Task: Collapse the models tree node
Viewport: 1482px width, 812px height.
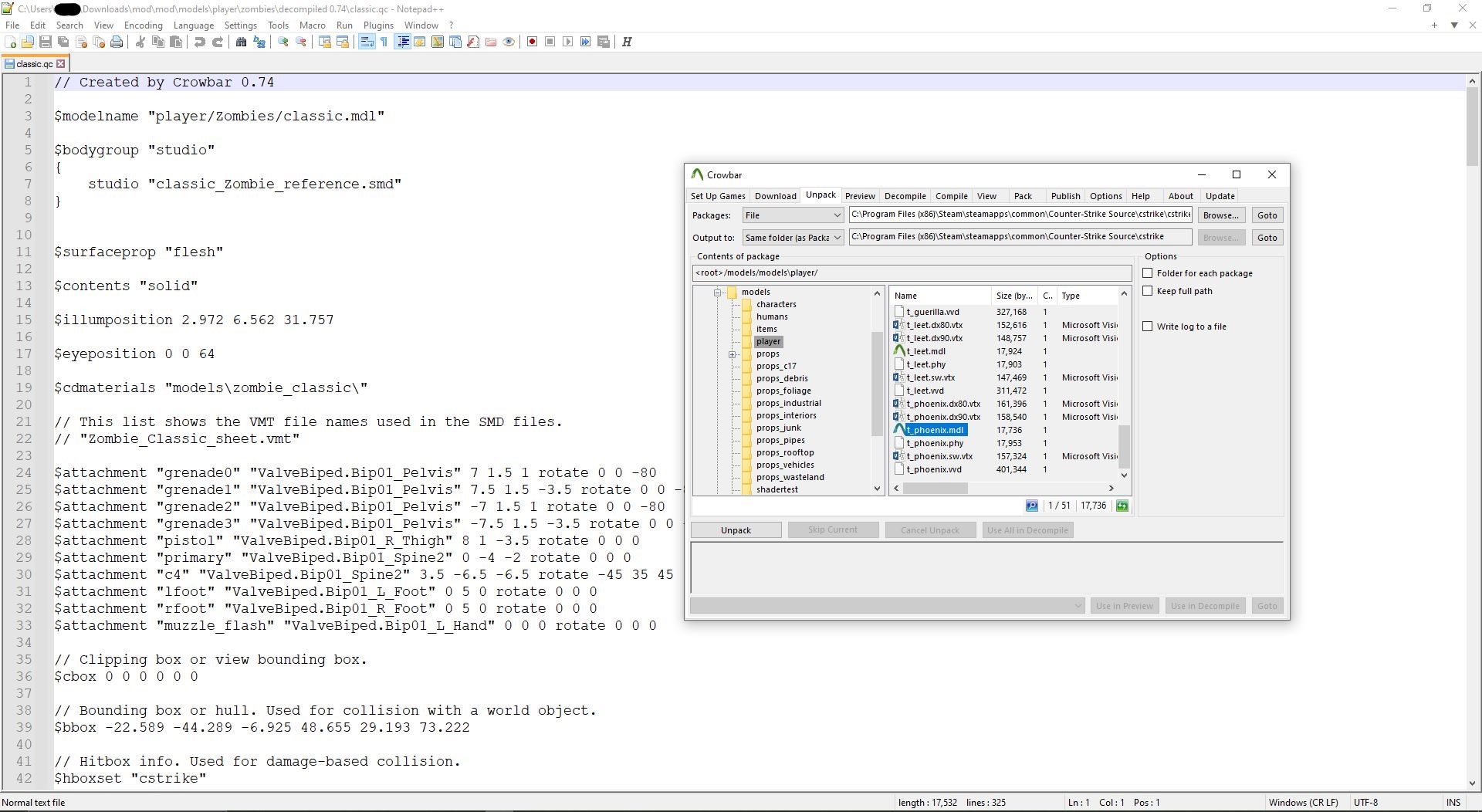Action: [x=717, y=293]
